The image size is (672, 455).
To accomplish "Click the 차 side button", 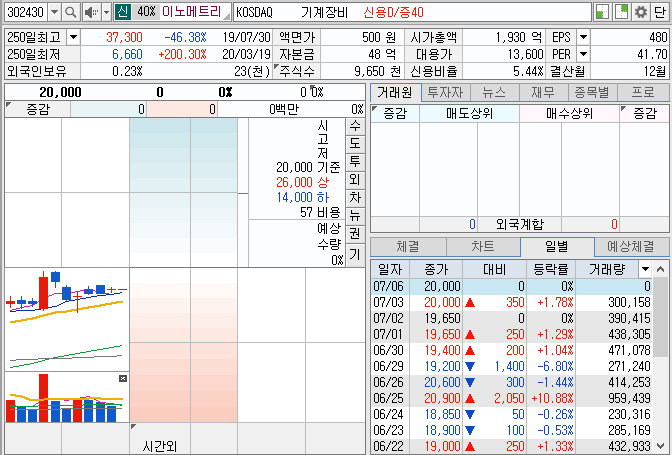I will (x=355, y=198).
